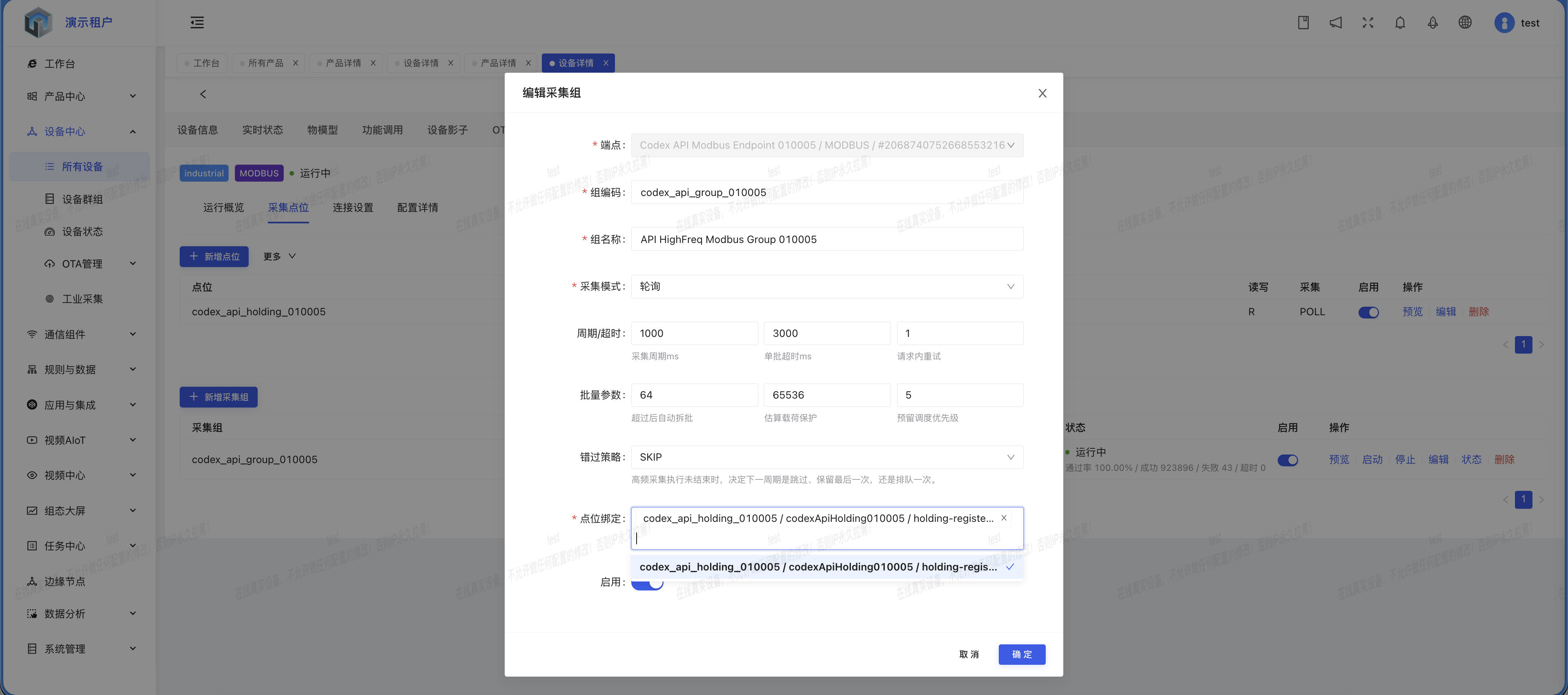Open the 更多 dropdown
Viewport: 1568px width, 695px height.
point(279,256)
